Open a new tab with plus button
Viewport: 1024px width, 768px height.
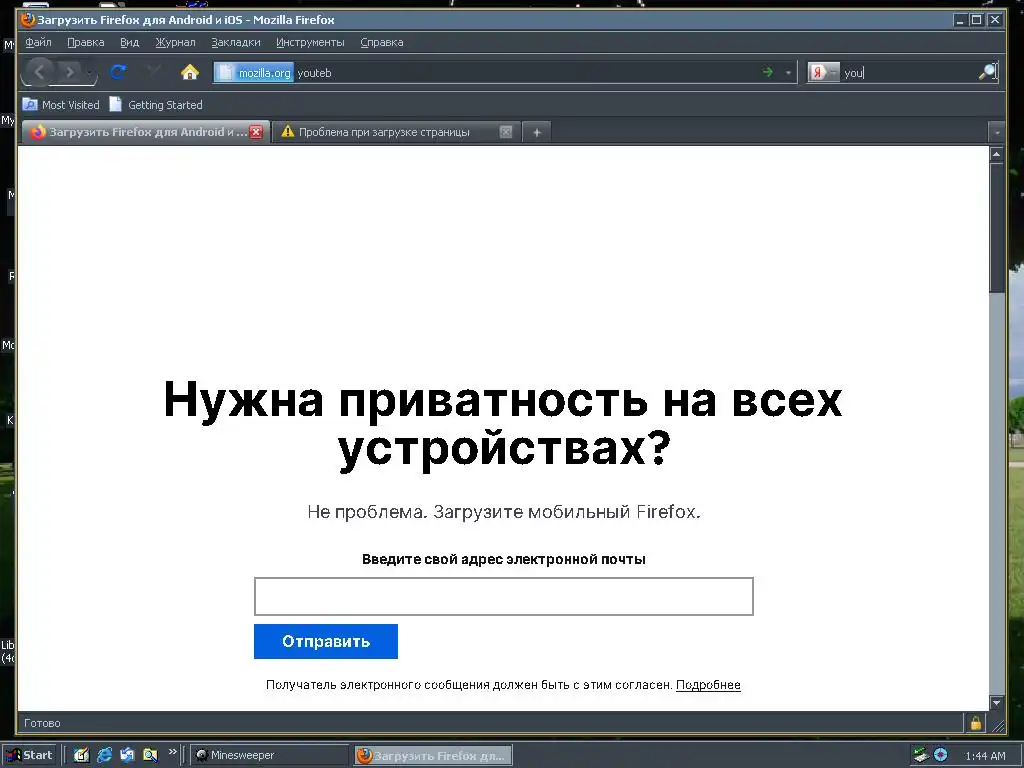(537, 133)
